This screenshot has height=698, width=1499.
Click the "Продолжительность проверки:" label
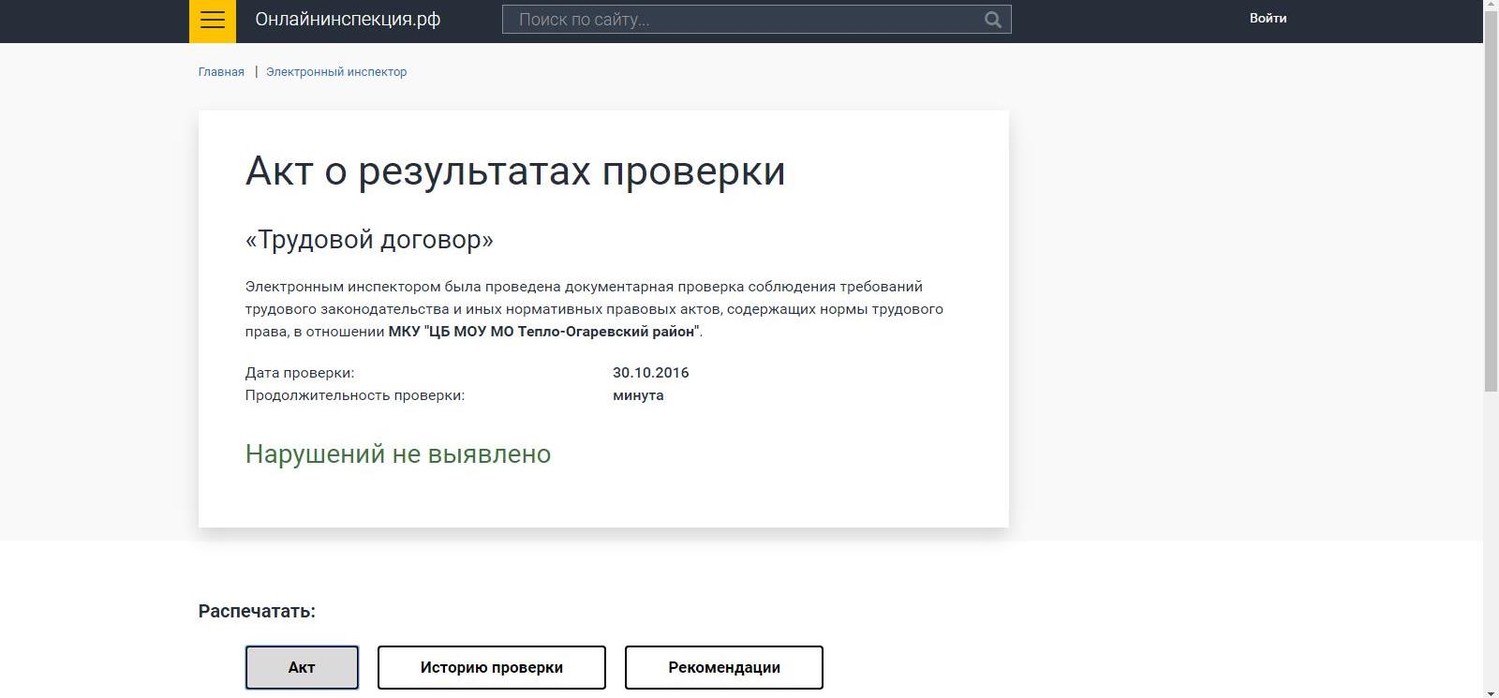355,395
